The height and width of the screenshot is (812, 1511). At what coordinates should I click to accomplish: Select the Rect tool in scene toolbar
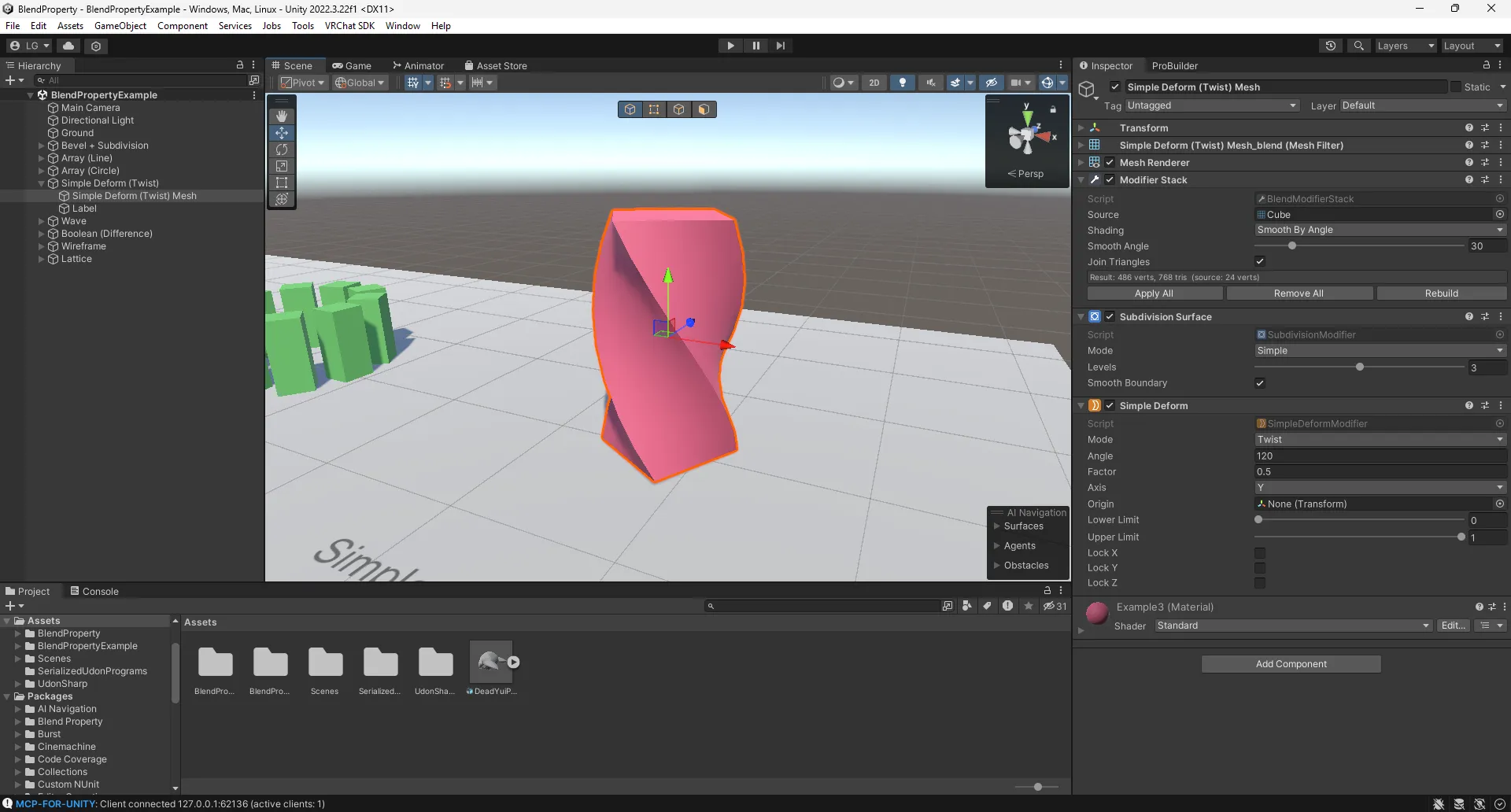click(x=282, y=183)
